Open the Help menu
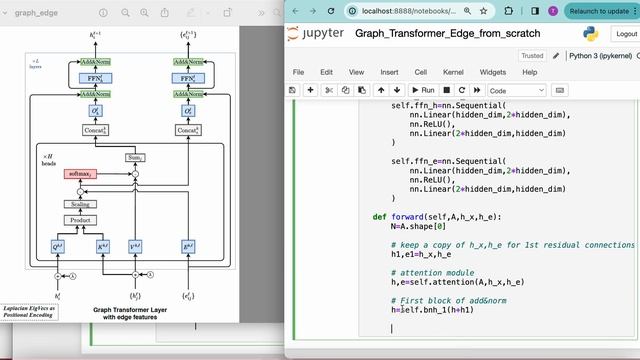 [x=529, y=72]
